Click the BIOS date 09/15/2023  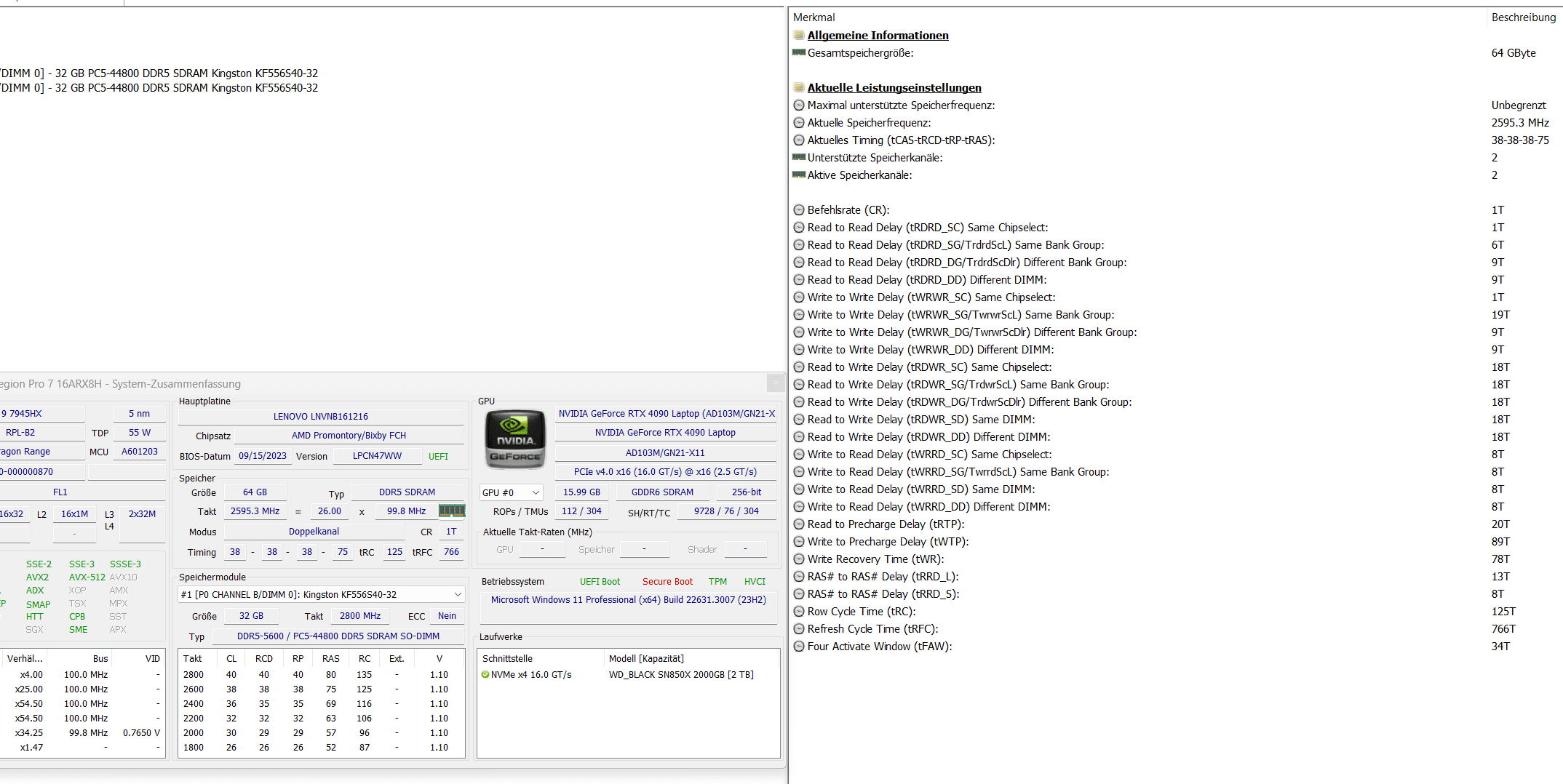coord(263,456)
